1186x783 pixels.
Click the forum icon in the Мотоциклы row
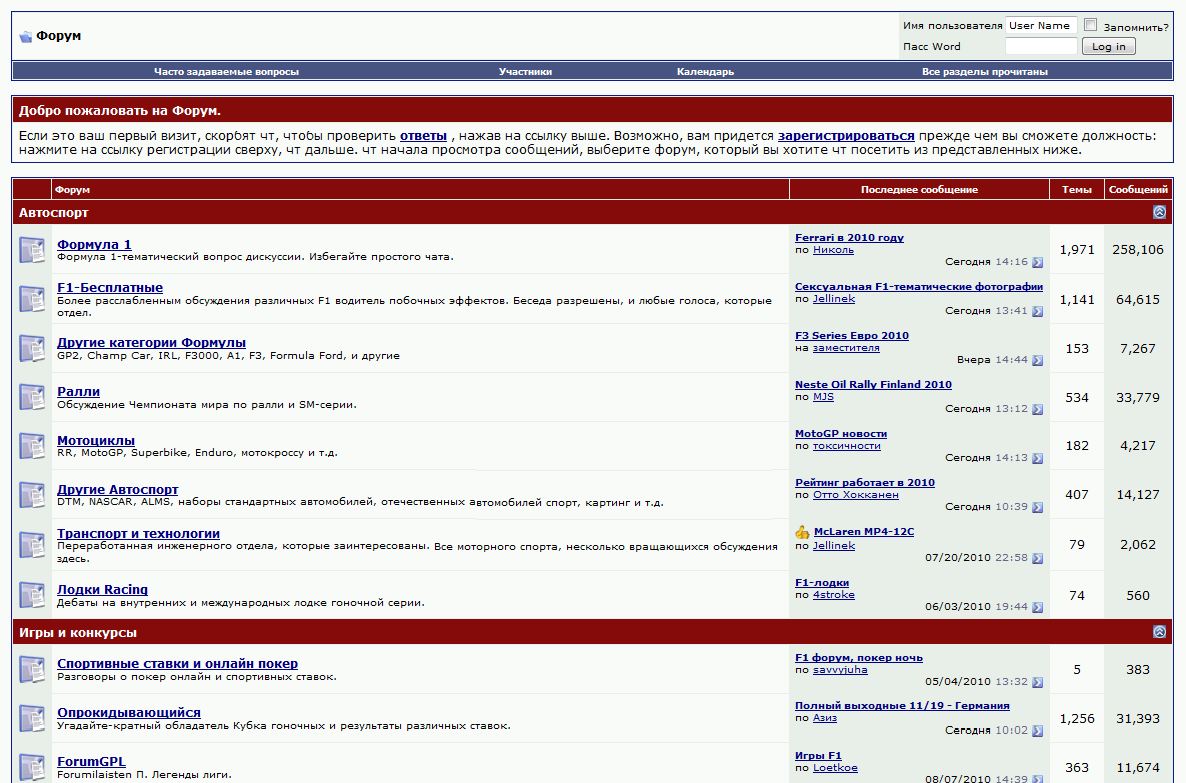(x=32, y=446)
